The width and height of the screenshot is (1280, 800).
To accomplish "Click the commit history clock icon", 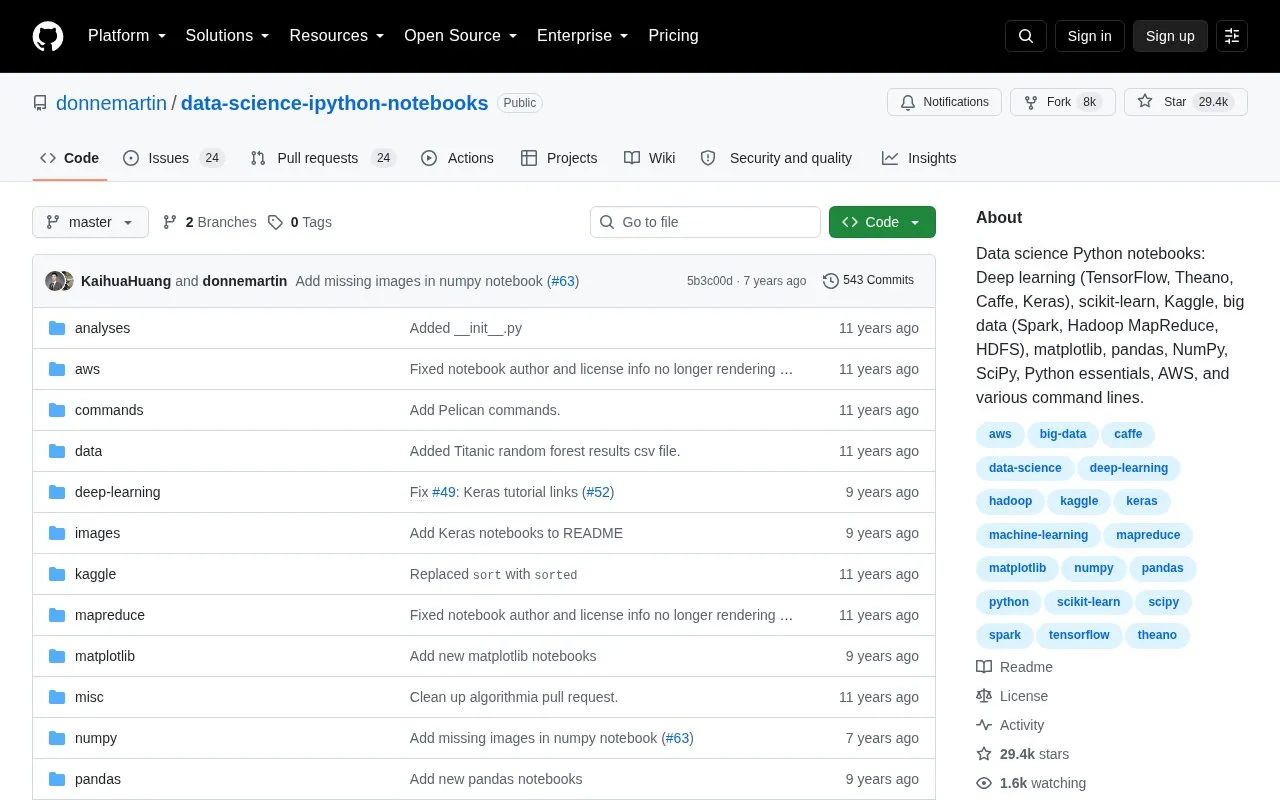I will 830,281.
